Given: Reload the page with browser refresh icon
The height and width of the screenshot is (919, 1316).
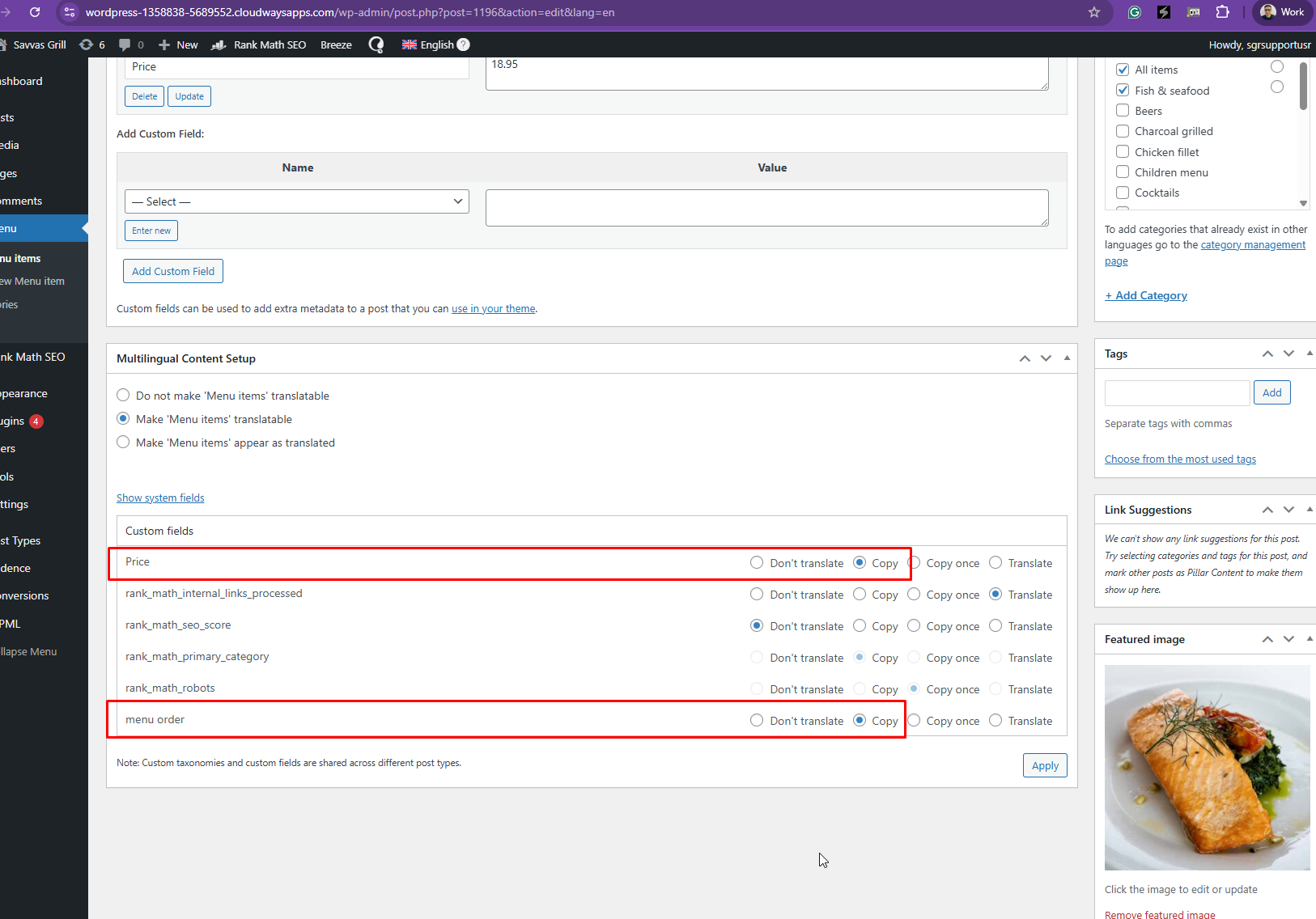Looking at the screenshot, I should [x=35, y=12].
